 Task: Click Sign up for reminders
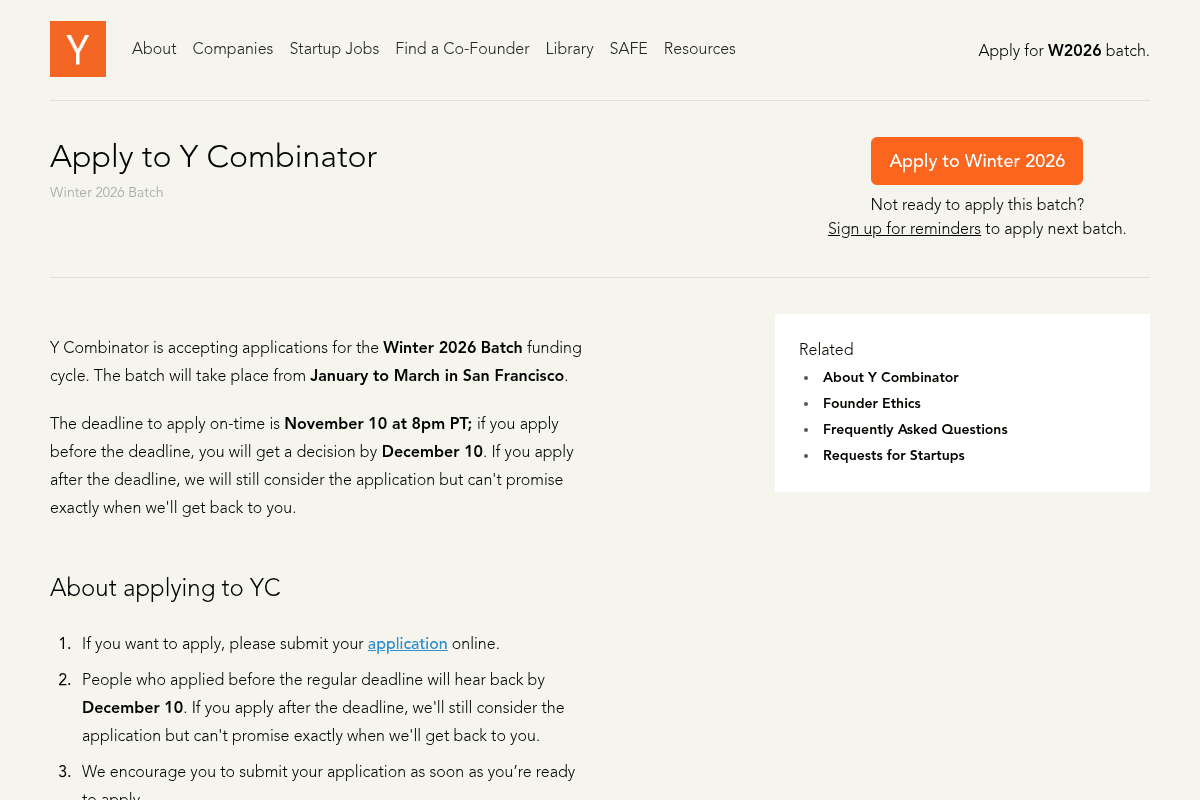(904, 228)
